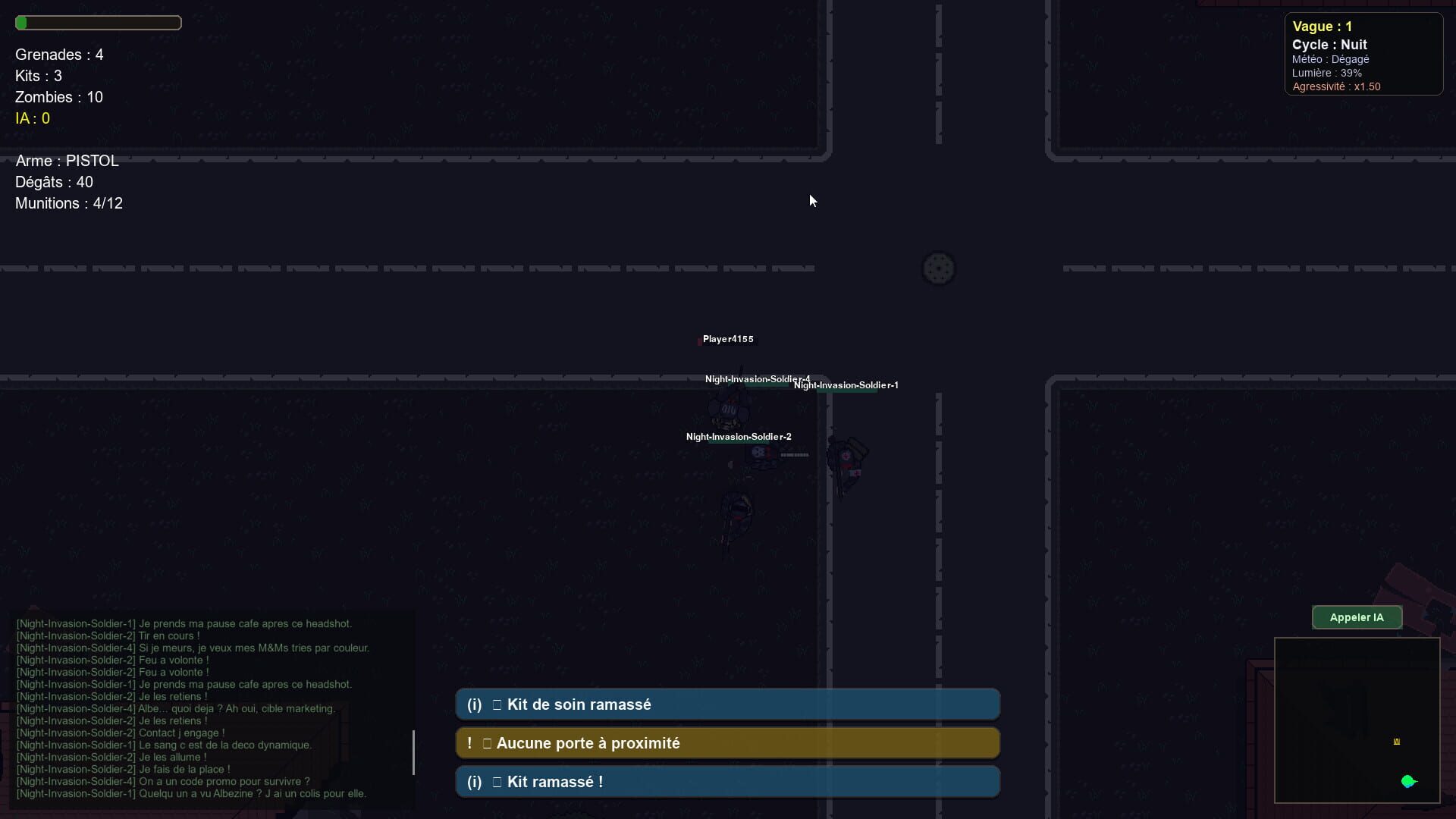The width and height of the screenshot is (1456, 819).
Task: Click the "Vague : 1" info panel
Action: pos(1363,53)
